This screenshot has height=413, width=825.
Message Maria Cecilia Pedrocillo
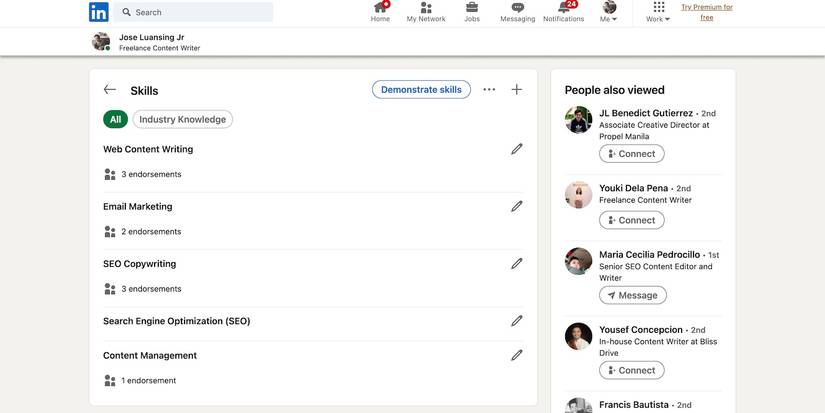[632, 295]
